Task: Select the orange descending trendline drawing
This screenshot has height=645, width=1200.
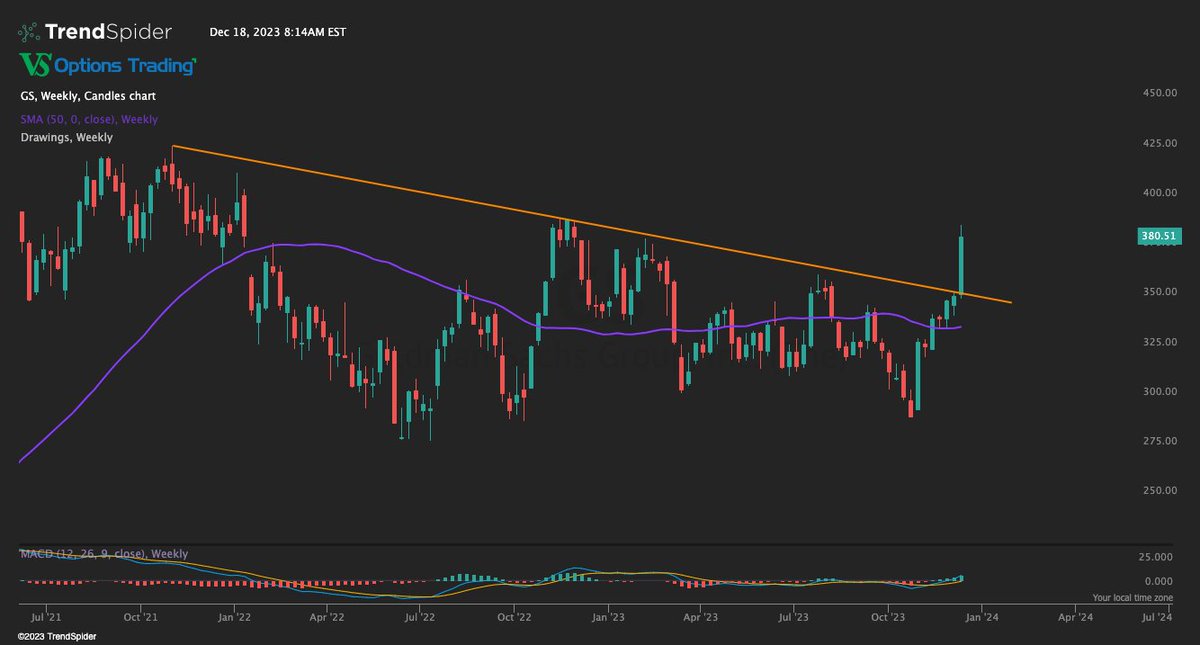Action: (592, 225)
